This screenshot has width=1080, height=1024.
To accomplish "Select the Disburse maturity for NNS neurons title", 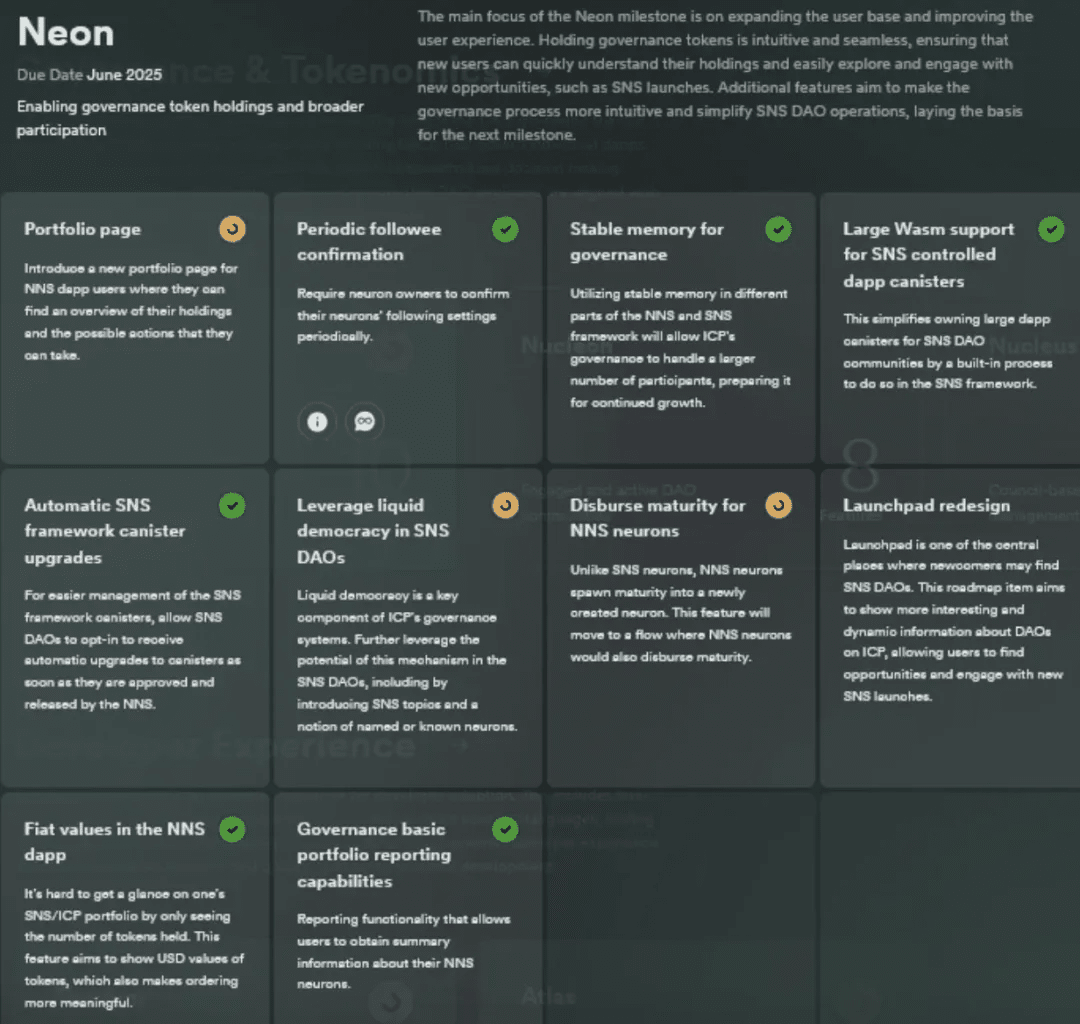I will point(657,518).
